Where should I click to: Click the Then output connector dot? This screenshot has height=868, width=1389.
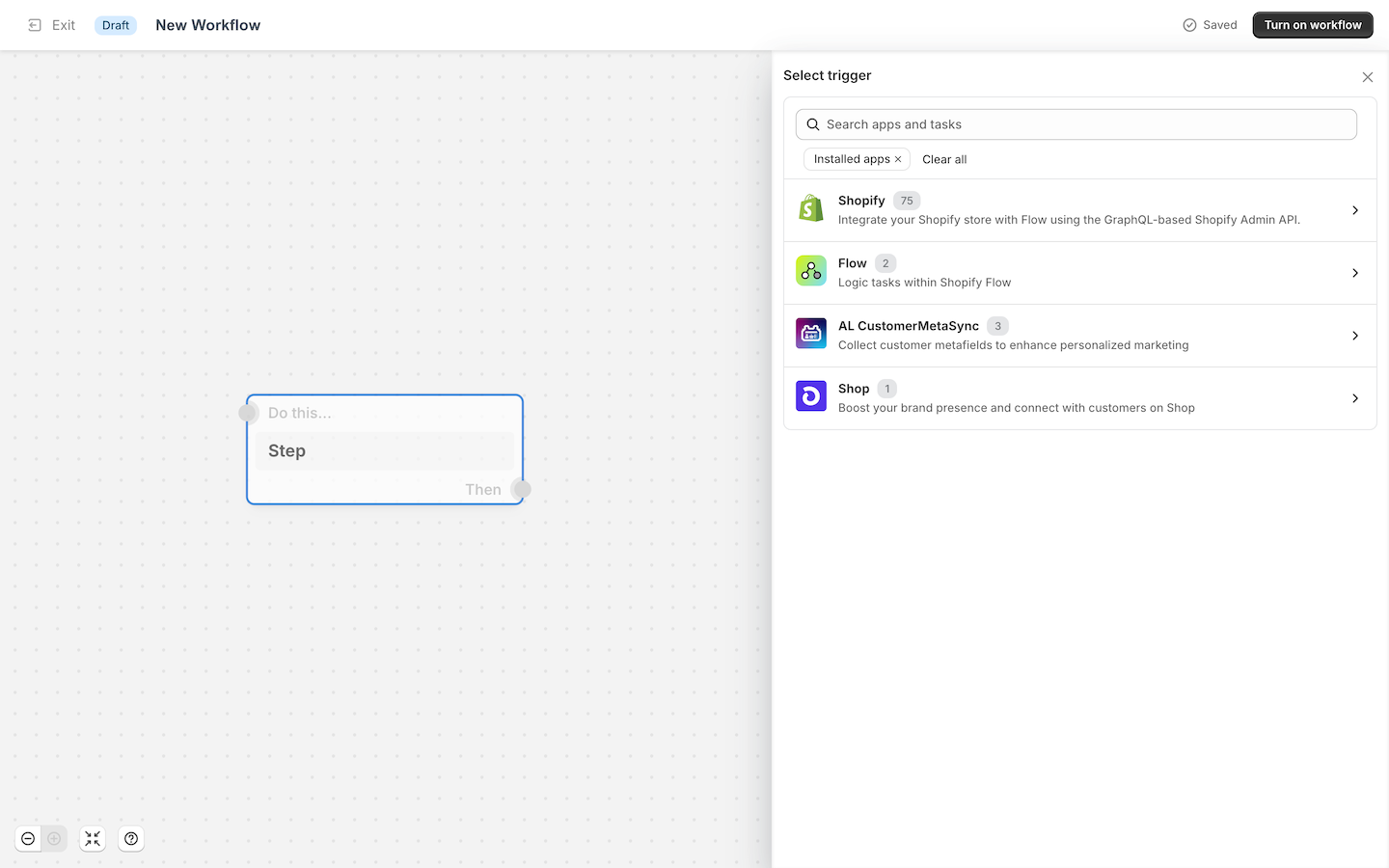tap(522, 489)
